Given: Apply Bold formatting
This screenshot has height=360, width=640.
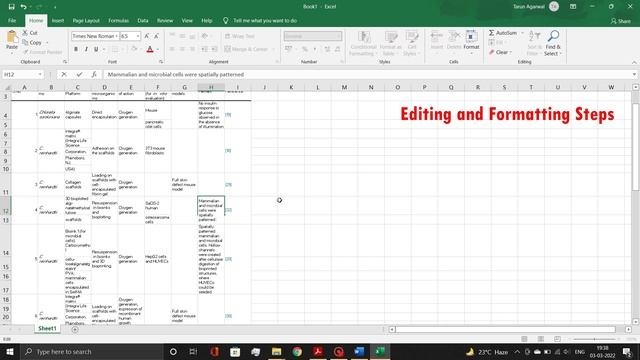Looking at the screenshot, I should coord(76,49).
